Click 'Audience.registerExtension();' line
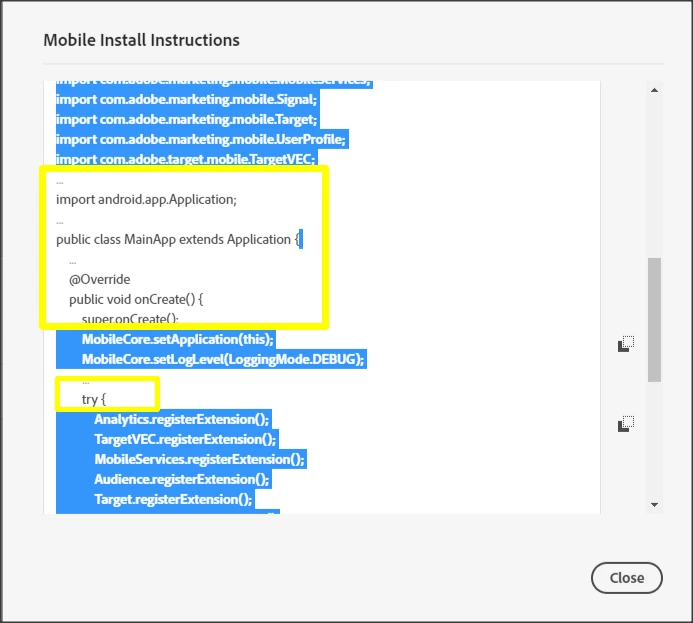The width and height of the screenshot is (693, 623). [x=182, y=479]
